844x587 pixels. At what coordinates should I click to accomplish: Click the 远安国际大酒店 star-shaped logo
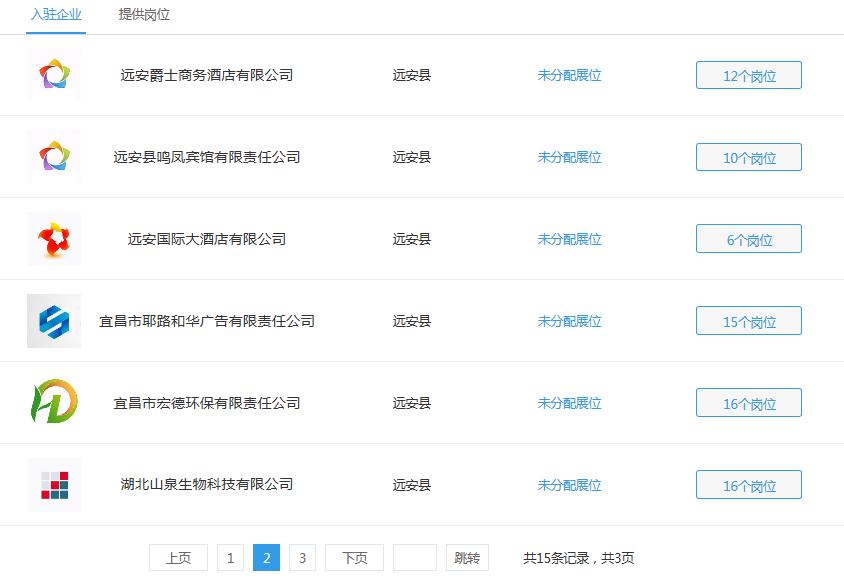tap(53, 239)
